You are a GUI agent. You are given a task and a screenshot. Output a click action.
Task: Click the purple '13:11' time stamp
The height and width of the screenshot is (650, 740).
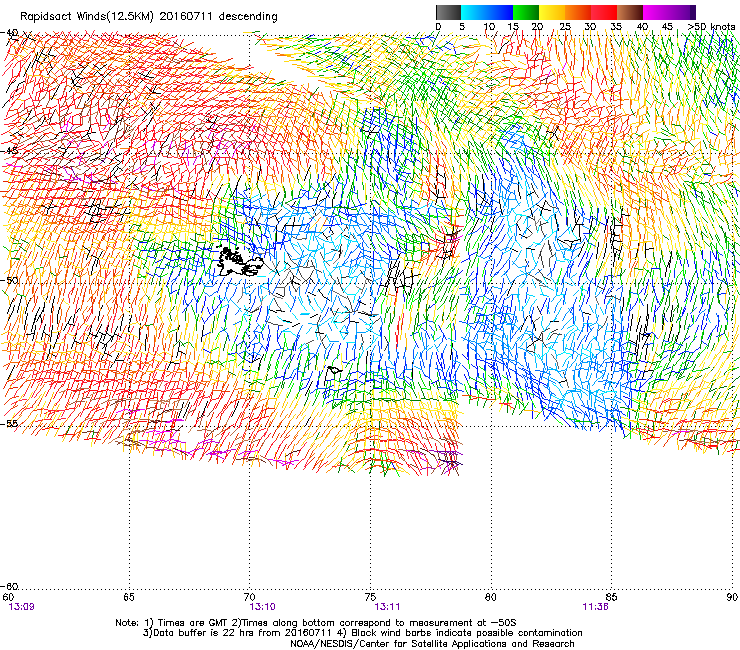click(x=387, y=607)
